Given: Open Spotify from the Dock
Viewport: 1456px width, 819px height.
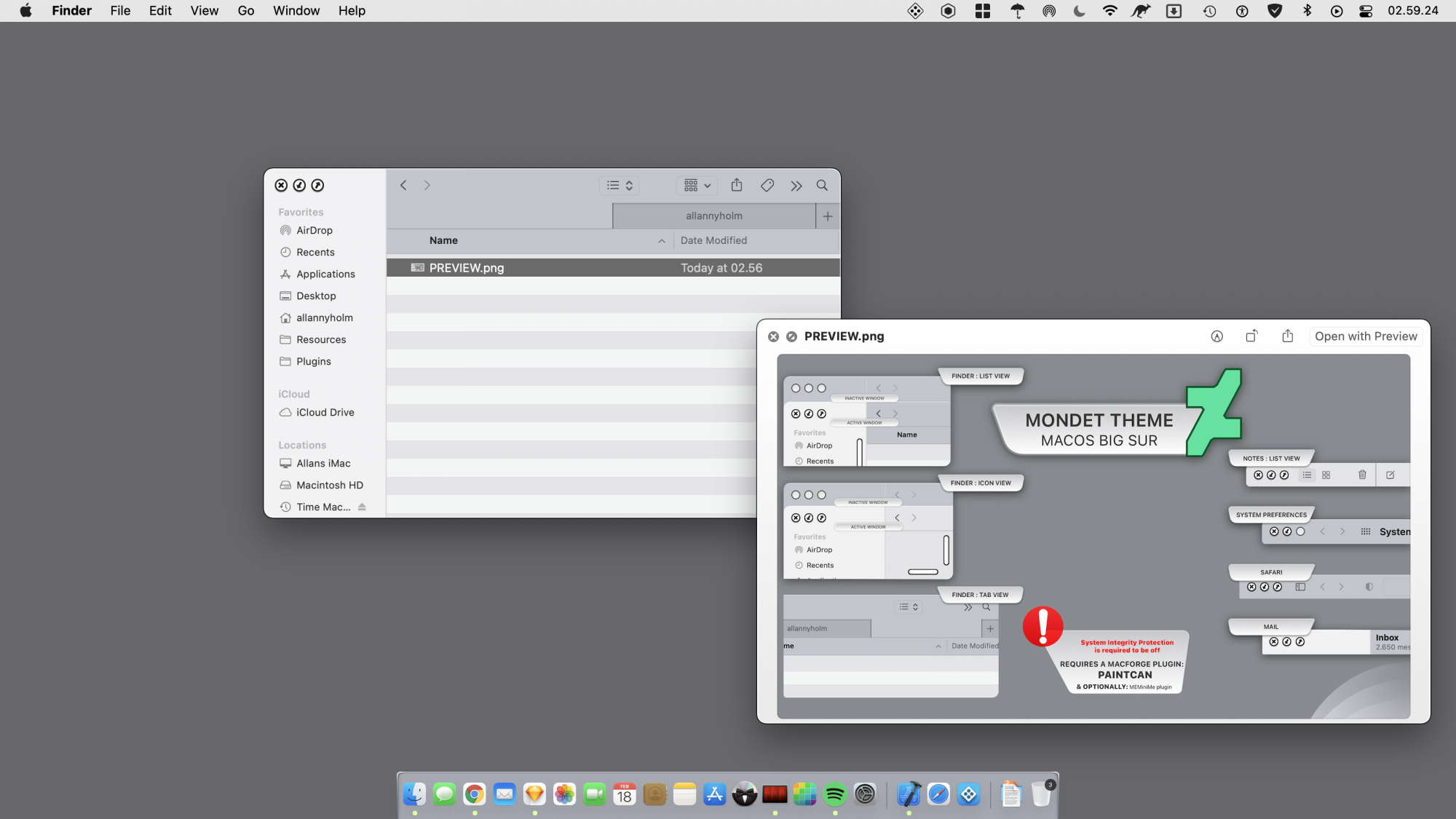Looking at the screenshot, I should click(835, 794).
